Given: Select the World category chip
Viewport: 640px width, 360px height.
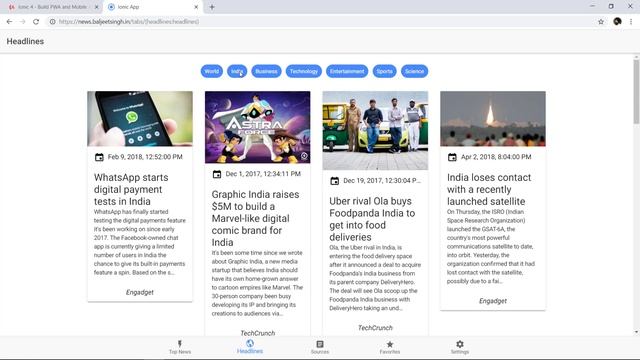Looking at the screenshot, I should (211, 71).
